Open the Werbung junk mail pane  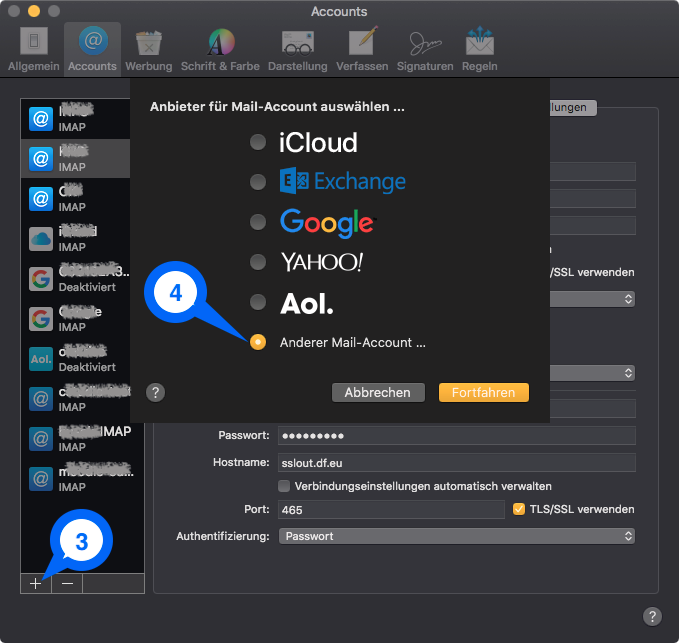pyautogui.click(x=149, y=49)
